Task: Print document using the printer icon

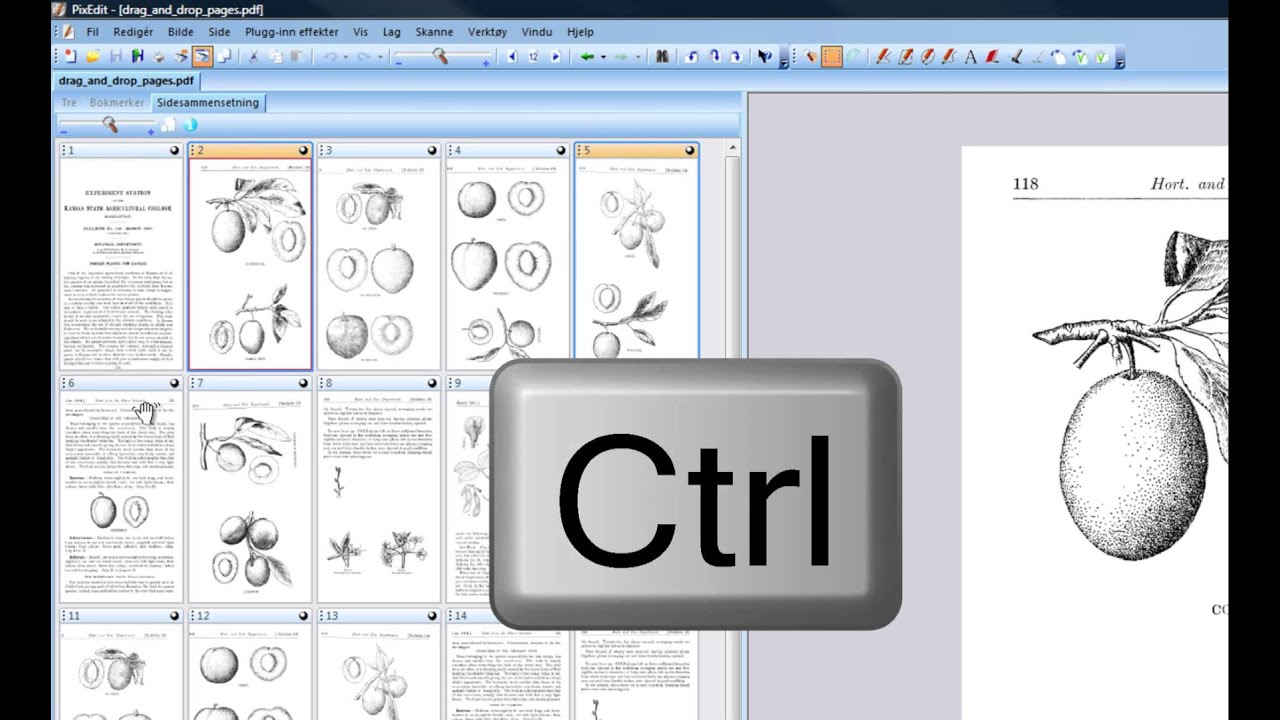Action: [158, 57]
